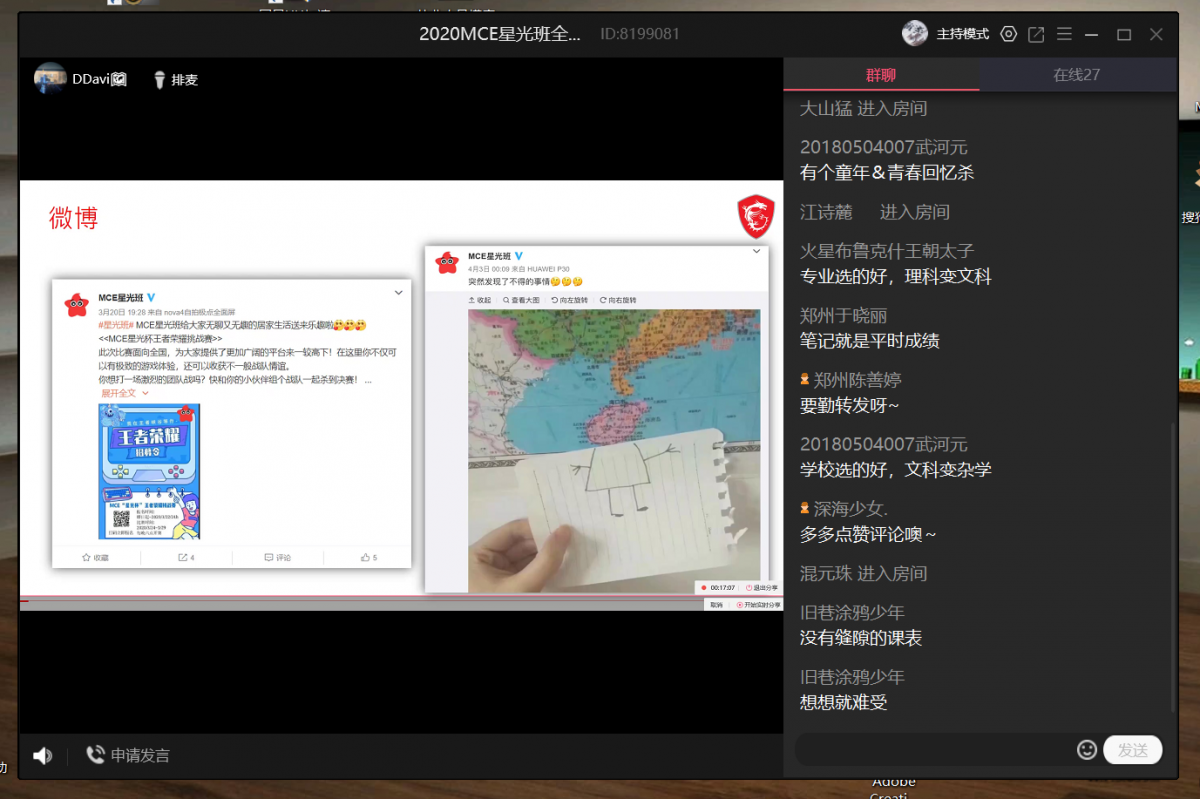Click the message 想想就难受
Viewport: 1200px width, 799px height.
(x=843, y=702)
